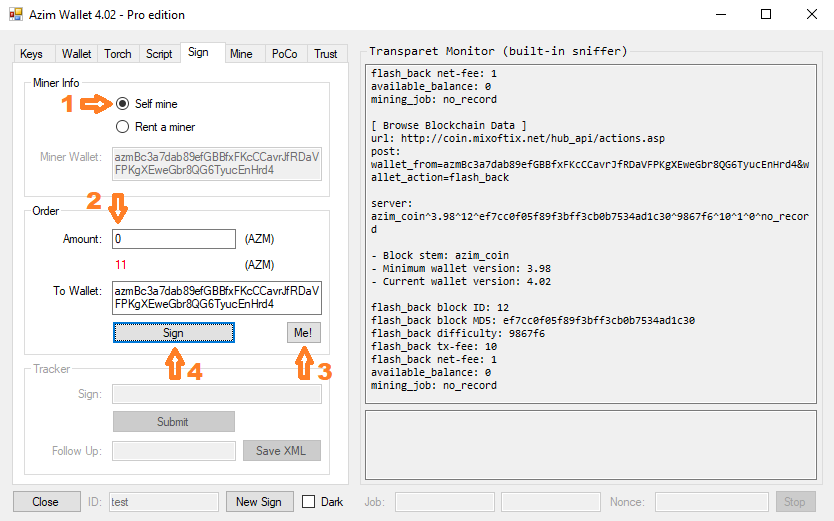The width and height of the screenshot is (834, 521).
Task: Click the Save XML button
Action: click(x=282, y=451)
